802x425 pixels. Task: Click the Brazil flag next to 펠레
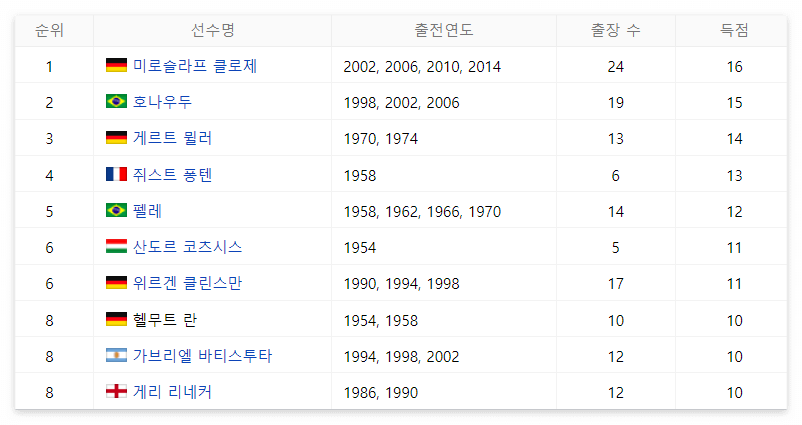(x=116, y=210)
